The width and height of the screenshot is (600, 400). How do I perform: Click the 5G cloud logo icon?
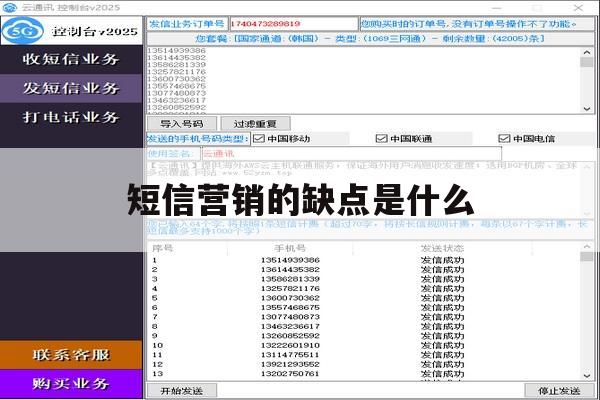point(23,31)
